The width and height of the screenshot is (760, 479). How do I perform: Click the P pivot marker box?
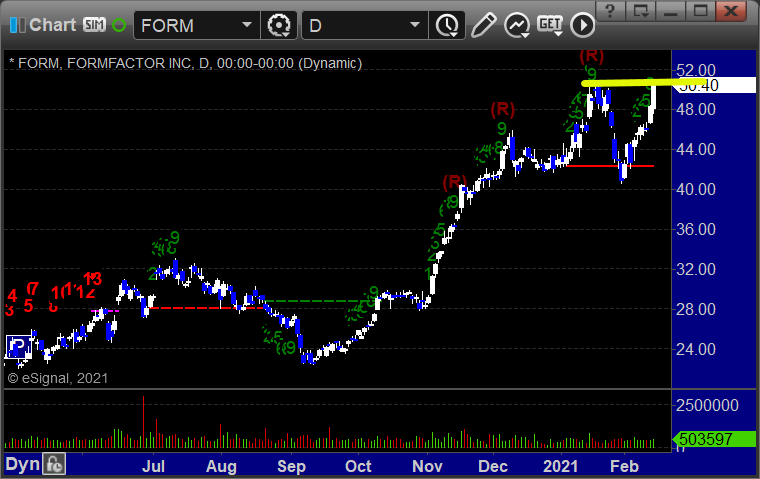(18, 347)
